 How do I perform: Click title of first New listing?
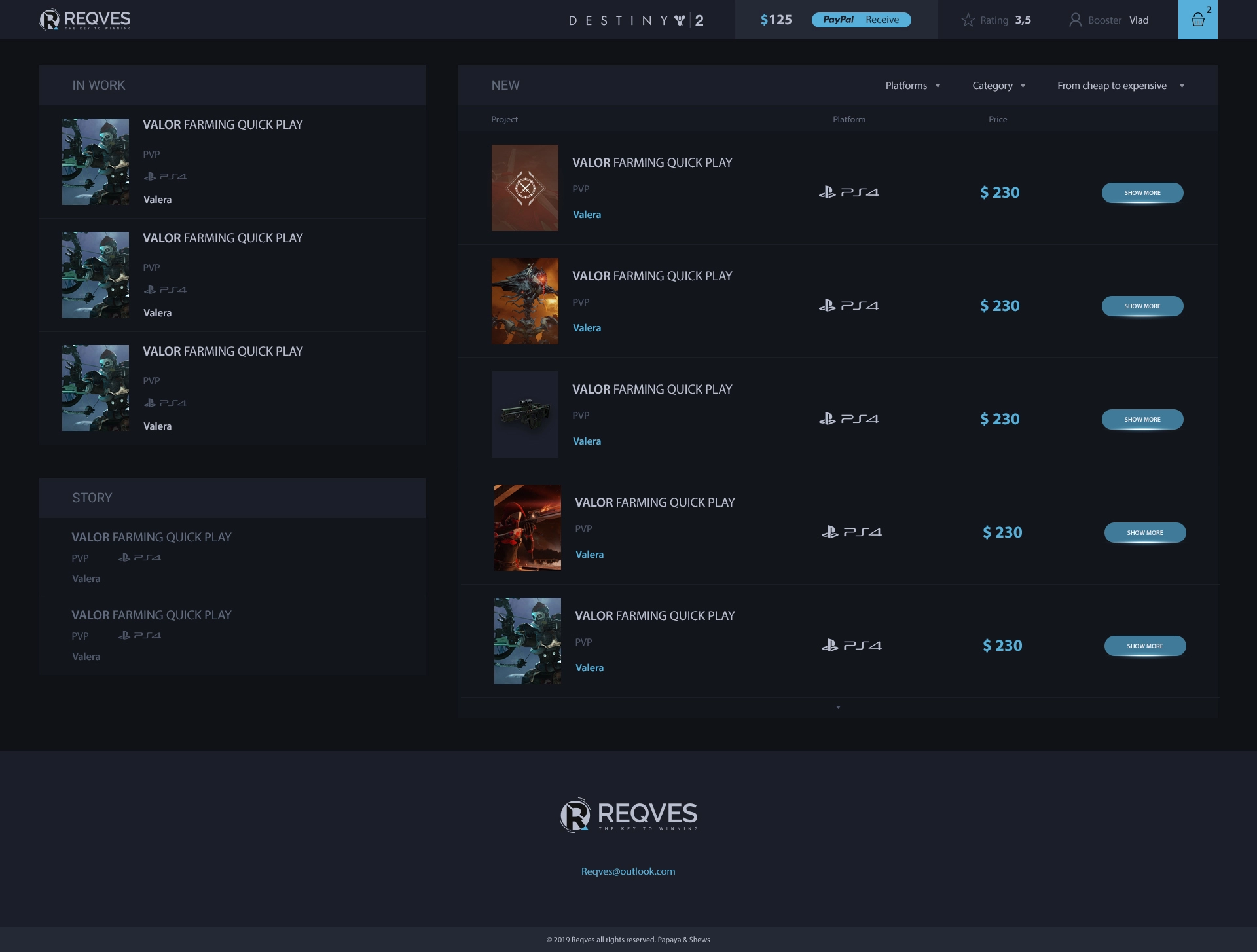tap(652, 163)
